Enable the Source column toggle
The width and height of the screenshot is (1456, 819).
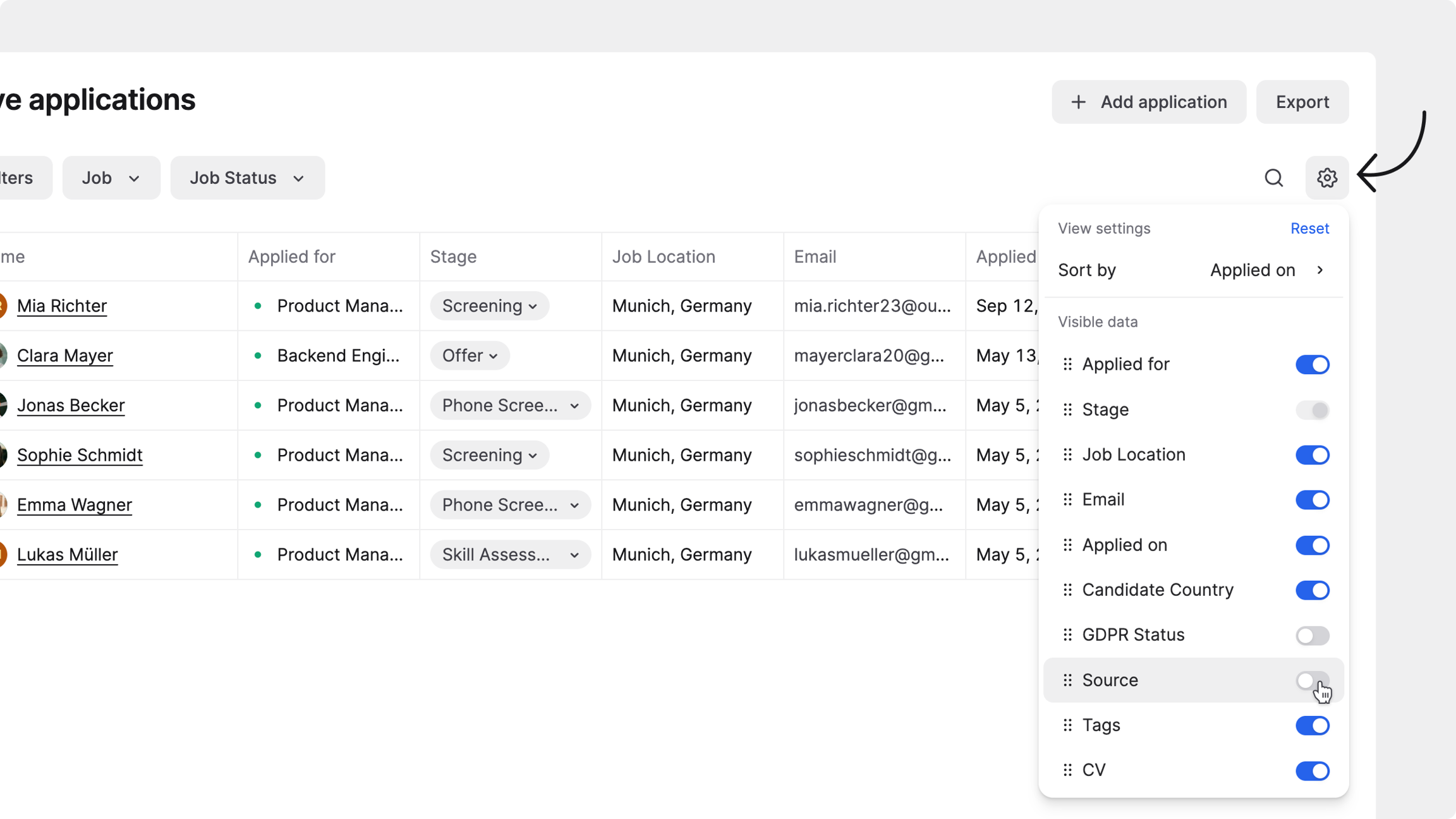point(1312,680)
